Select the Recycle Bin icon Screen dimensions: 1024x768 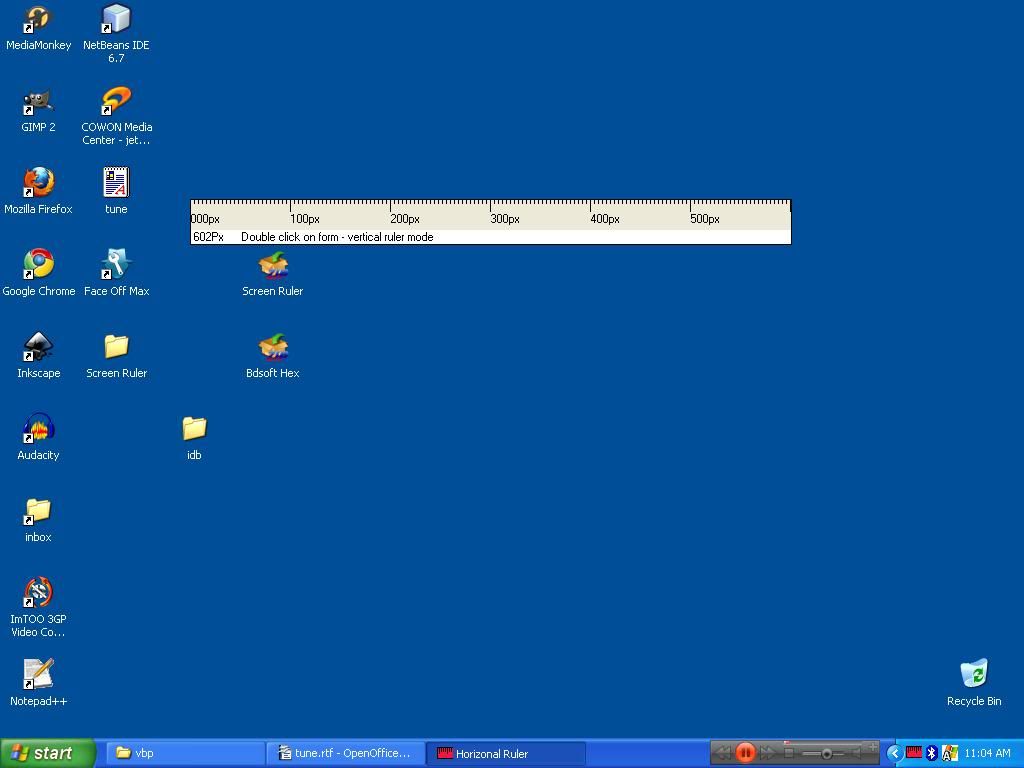[973, 675]
